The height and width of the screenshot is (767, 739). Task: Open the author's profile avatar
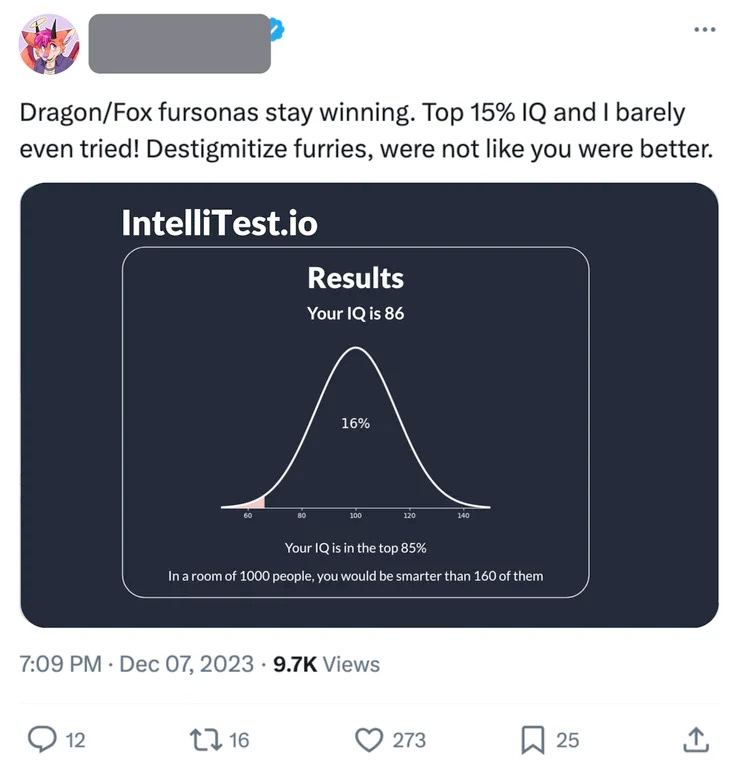click(50, 44)
